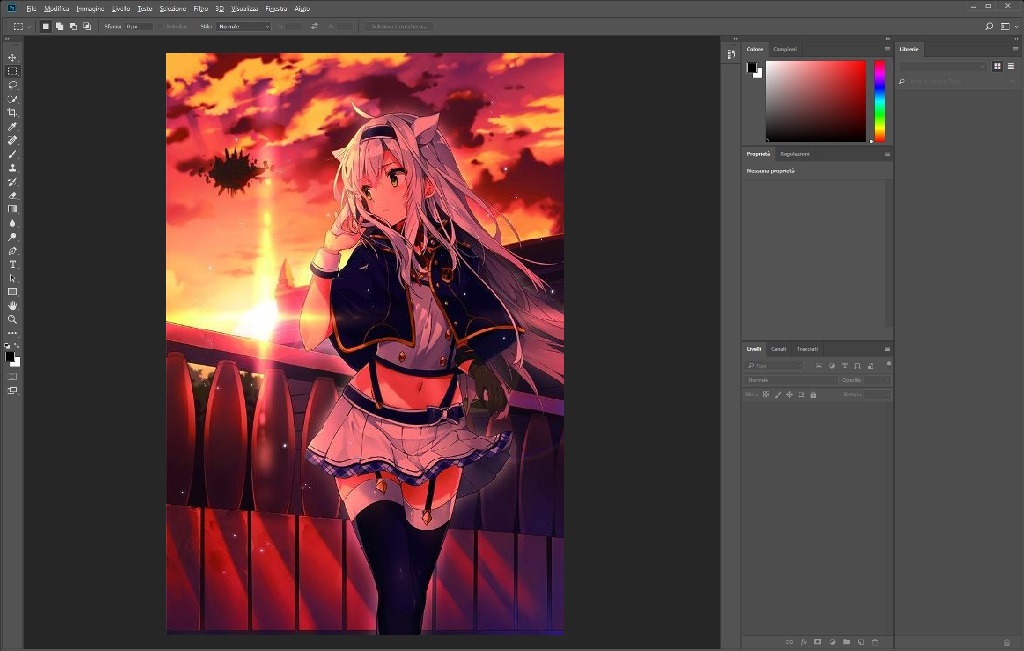Select the Move tool
Image resolution: width=1024 pixels, height=651 pixels.
(12, 57)
